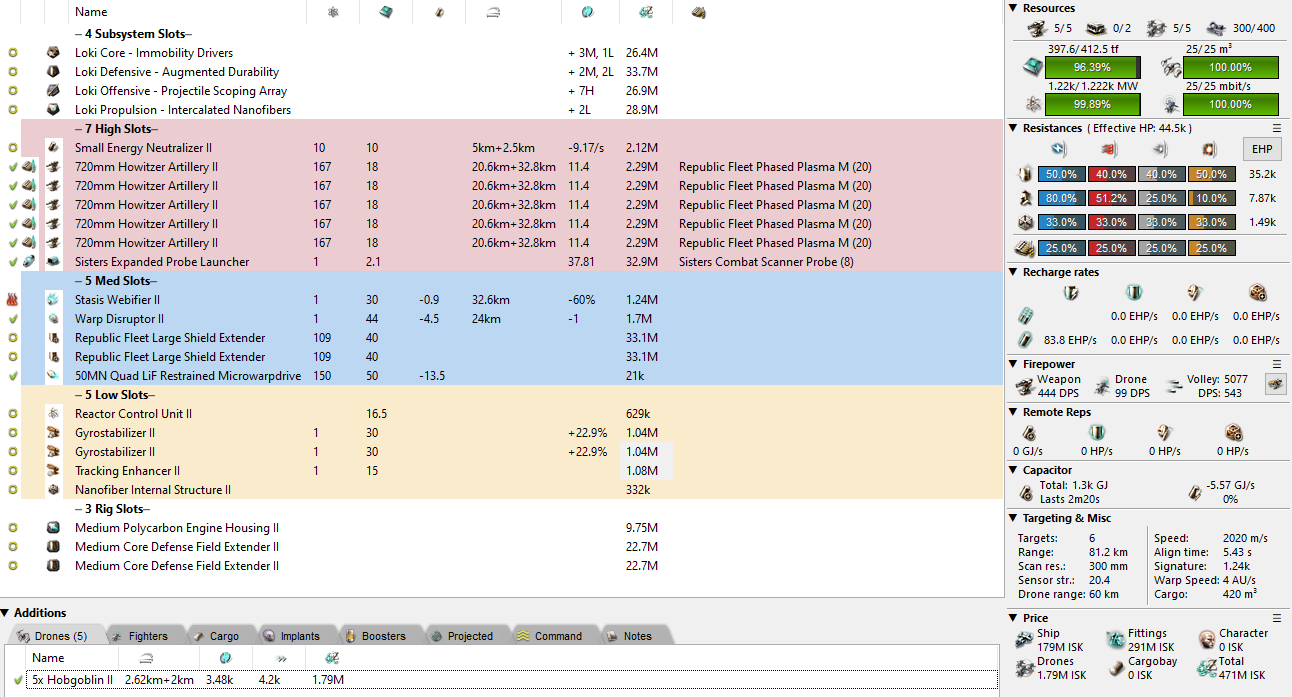Click the powergrid column header icon
This screenshot has width=1292, height=697.
tap(333, 12)
